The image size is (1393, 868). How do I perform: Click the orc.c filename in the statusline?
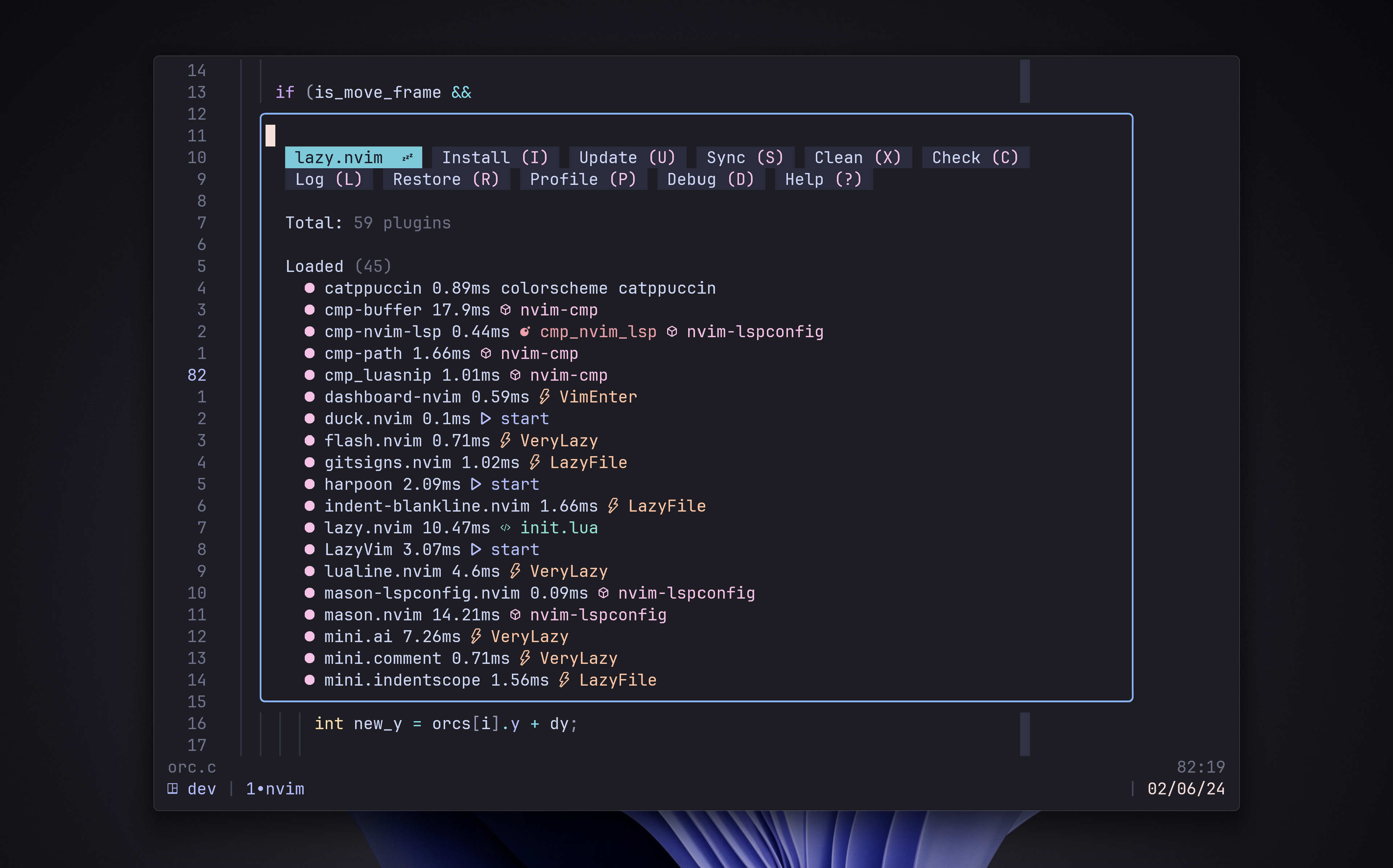[x=192, y=767]
